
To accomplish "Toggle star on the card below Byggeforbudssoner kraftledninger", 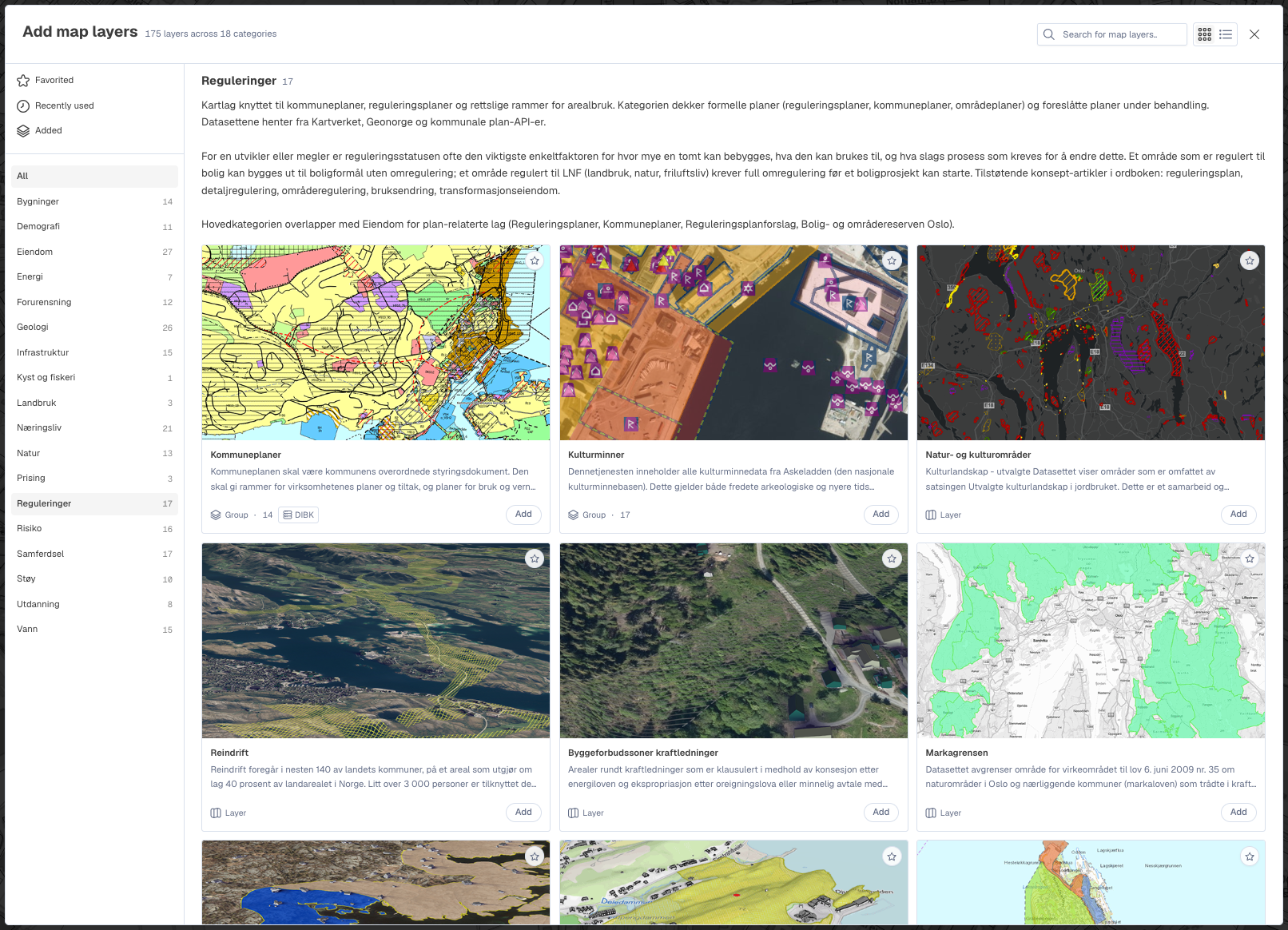I will click(892, 856).
